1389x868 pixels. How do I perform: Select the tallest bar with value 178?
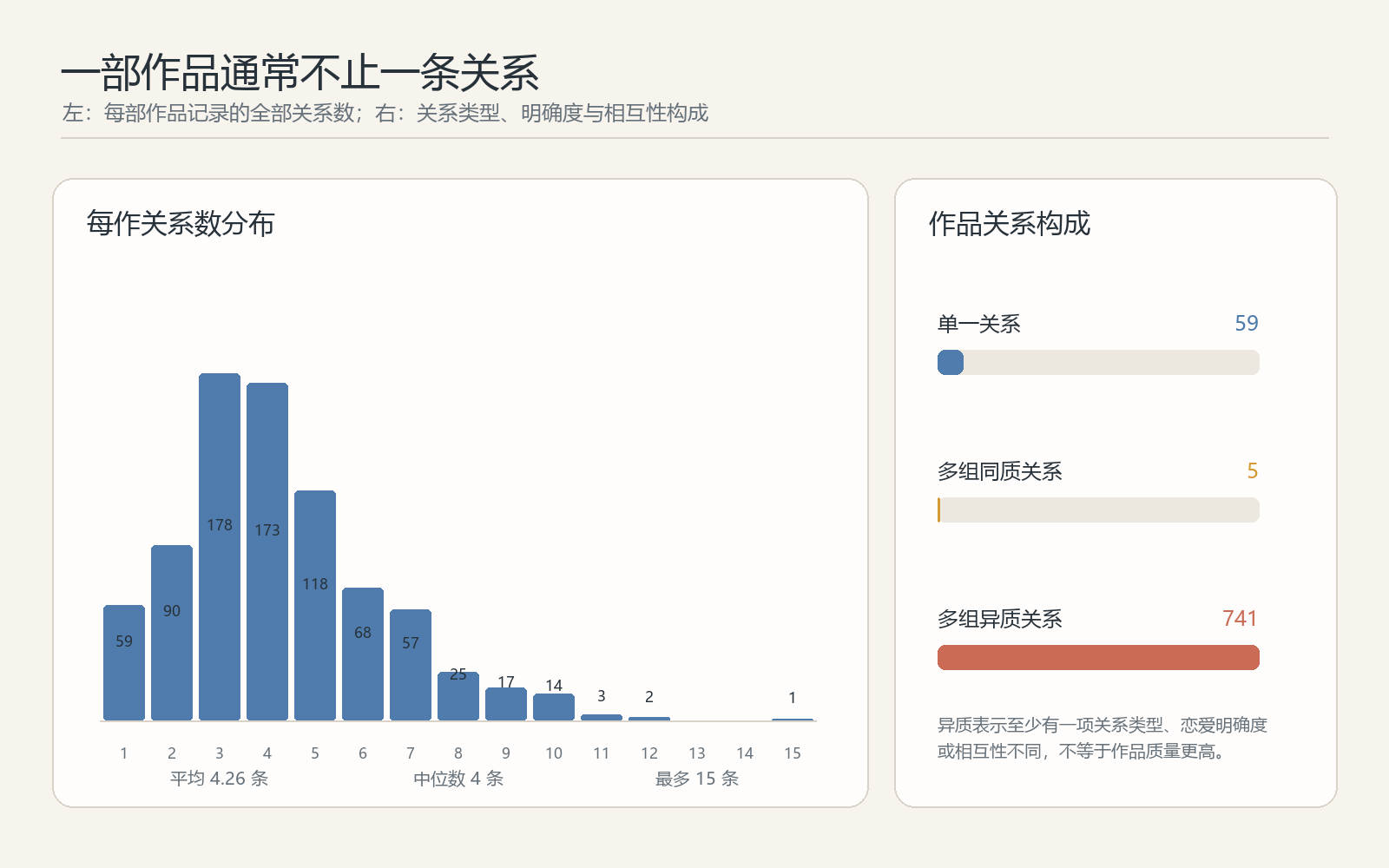click(220, 547)
